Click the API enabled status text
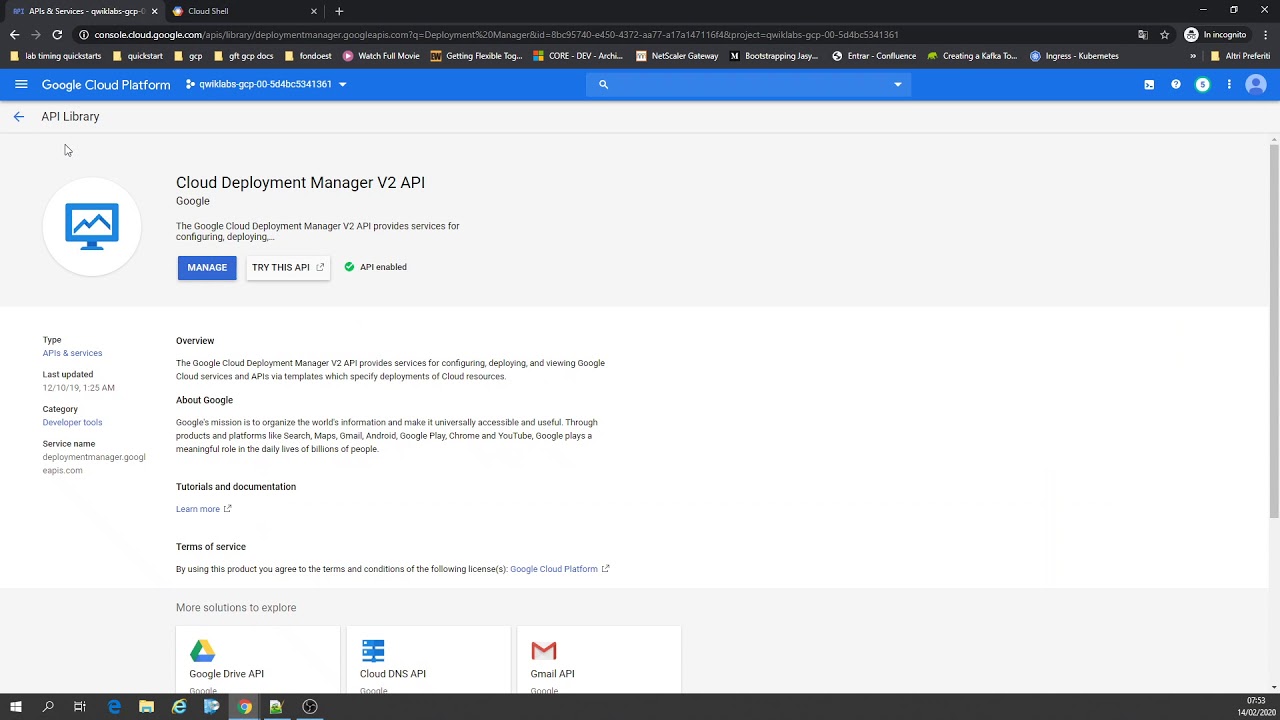1280x720 pixels. coord(383,267)
